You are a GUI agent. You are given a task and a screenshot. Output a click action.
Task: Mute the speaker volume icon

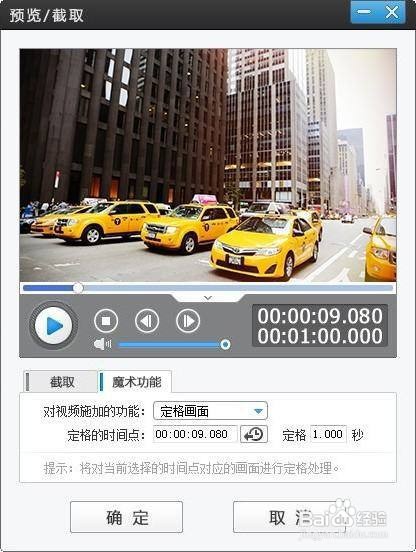102,344
